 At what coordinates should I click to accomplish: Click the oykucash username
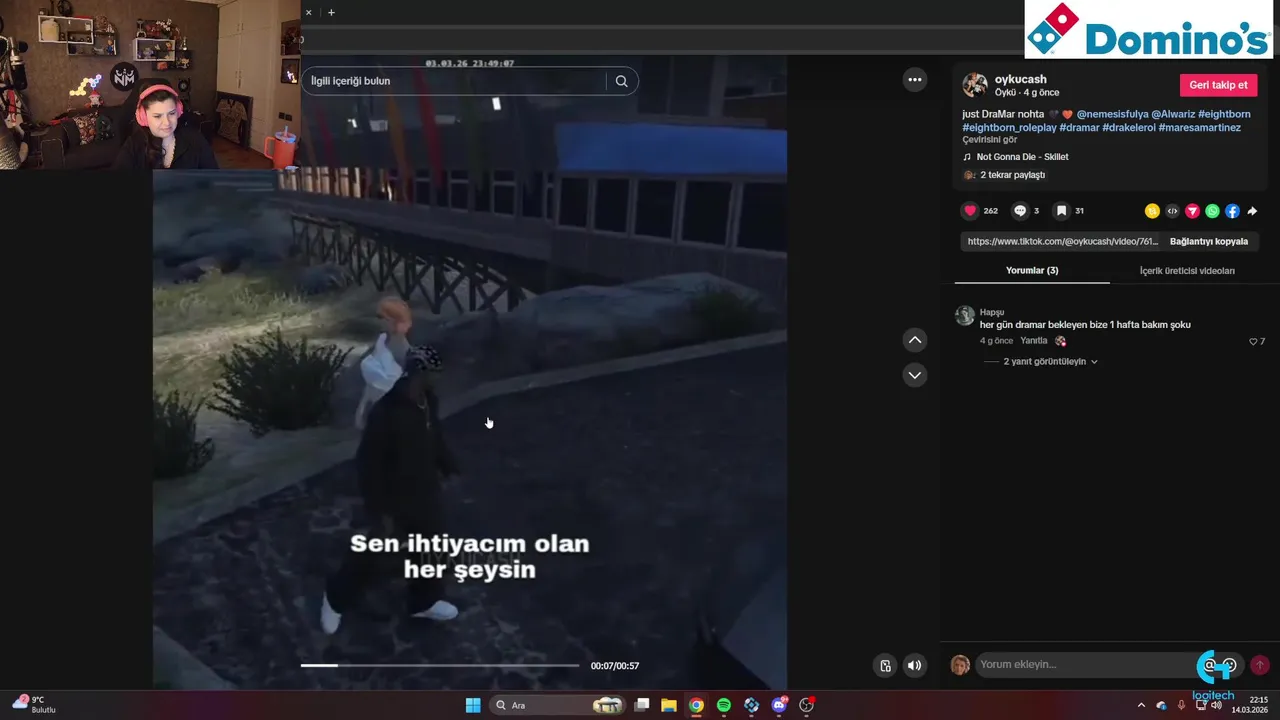pos(1021,79)
